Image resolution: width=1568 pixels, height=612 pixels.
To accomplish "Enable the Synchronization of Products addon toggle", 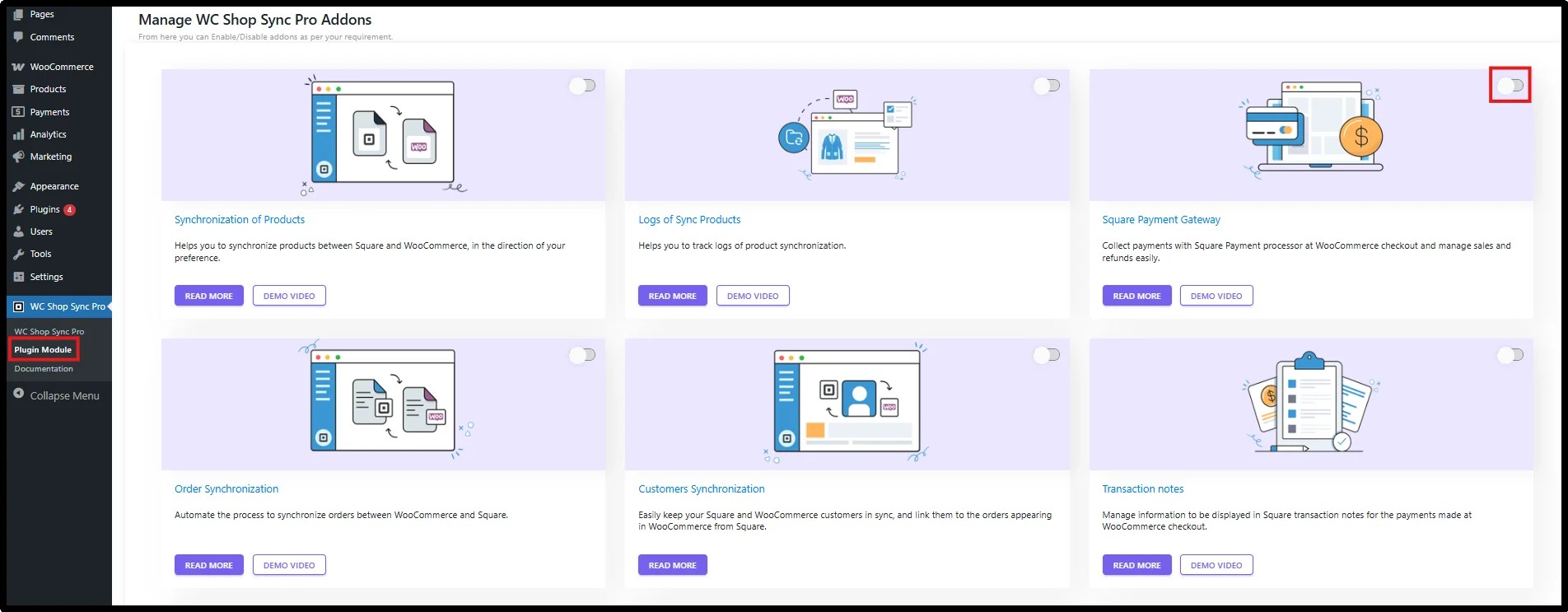I will pyautogui.click(x=583, y=86).
